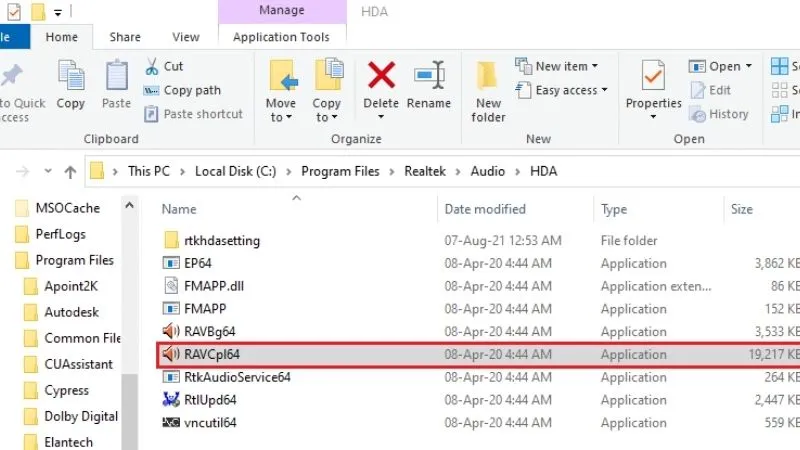The image size is (800, 450).
Task: Click the Copy icon in Clipboard group
Action: 71,76
